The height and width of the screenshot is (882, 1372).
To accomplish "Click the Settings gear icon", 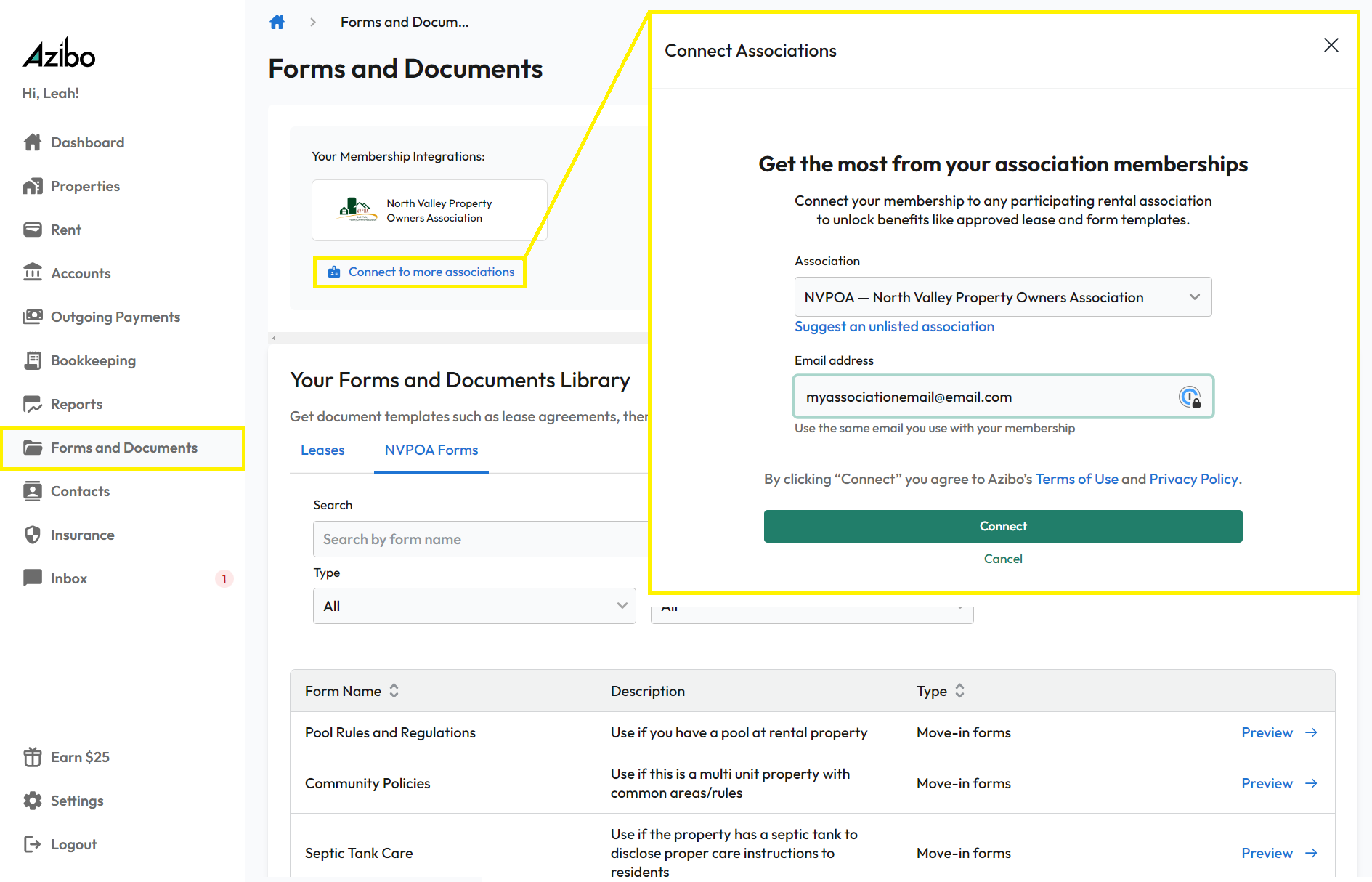I will pos(33,801).
